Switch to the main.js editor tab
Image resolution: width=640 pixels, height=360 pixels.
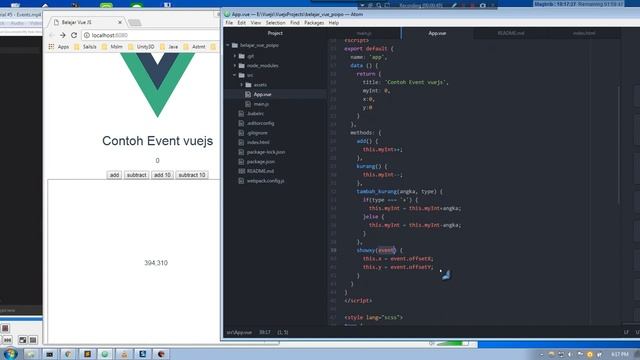pyautogui.click(x=364, y=33)
